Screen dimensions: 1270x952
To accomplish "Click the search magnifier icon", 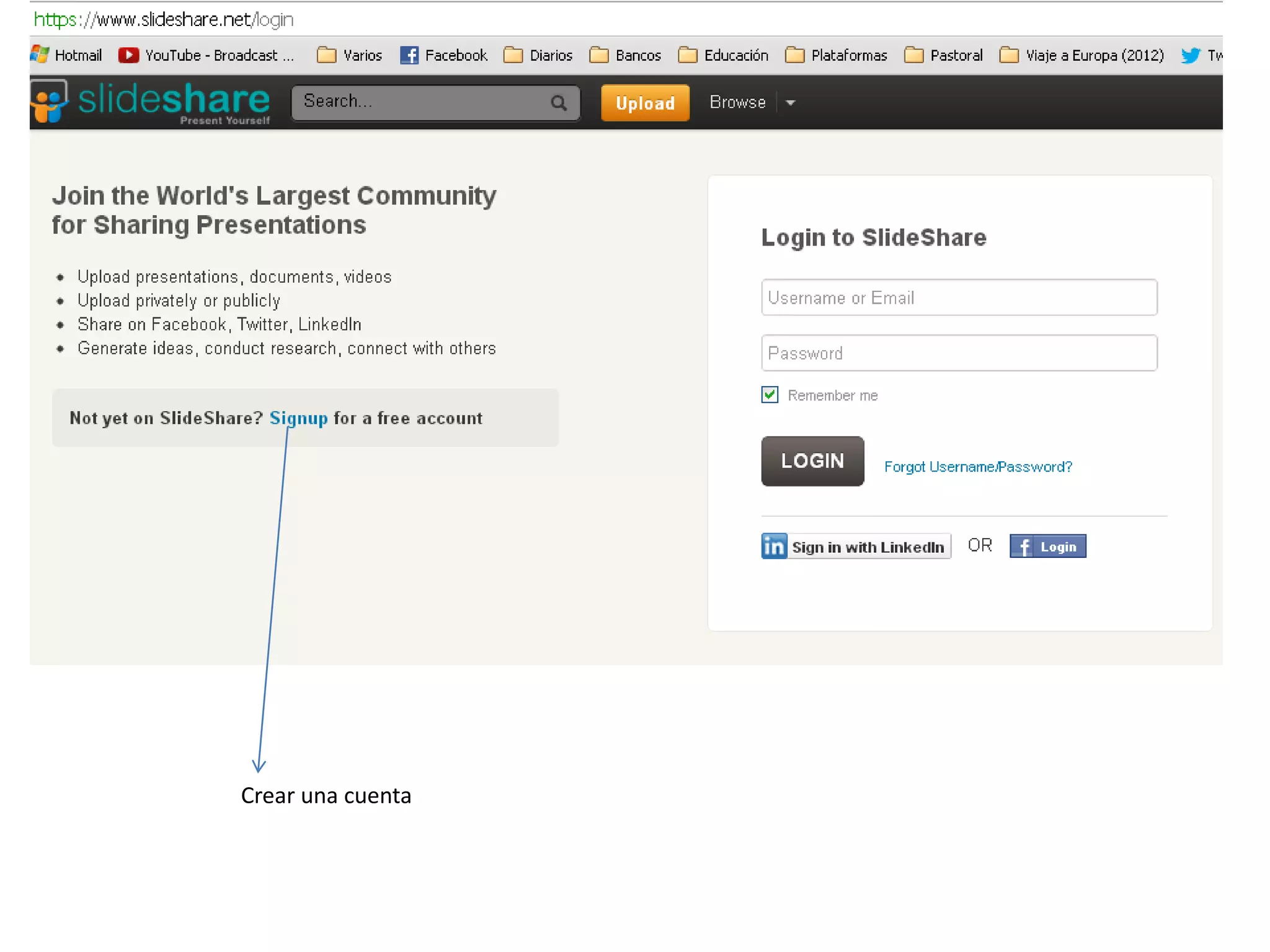I will tap(559, 103).
